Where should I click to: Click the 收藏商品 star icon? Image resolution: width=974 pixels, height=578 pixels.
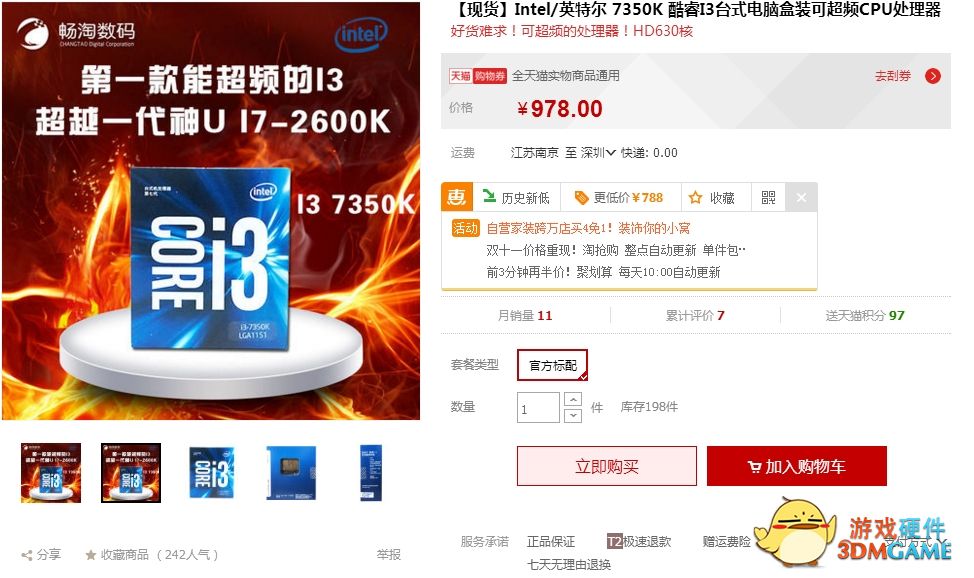[x=91, y=554]
